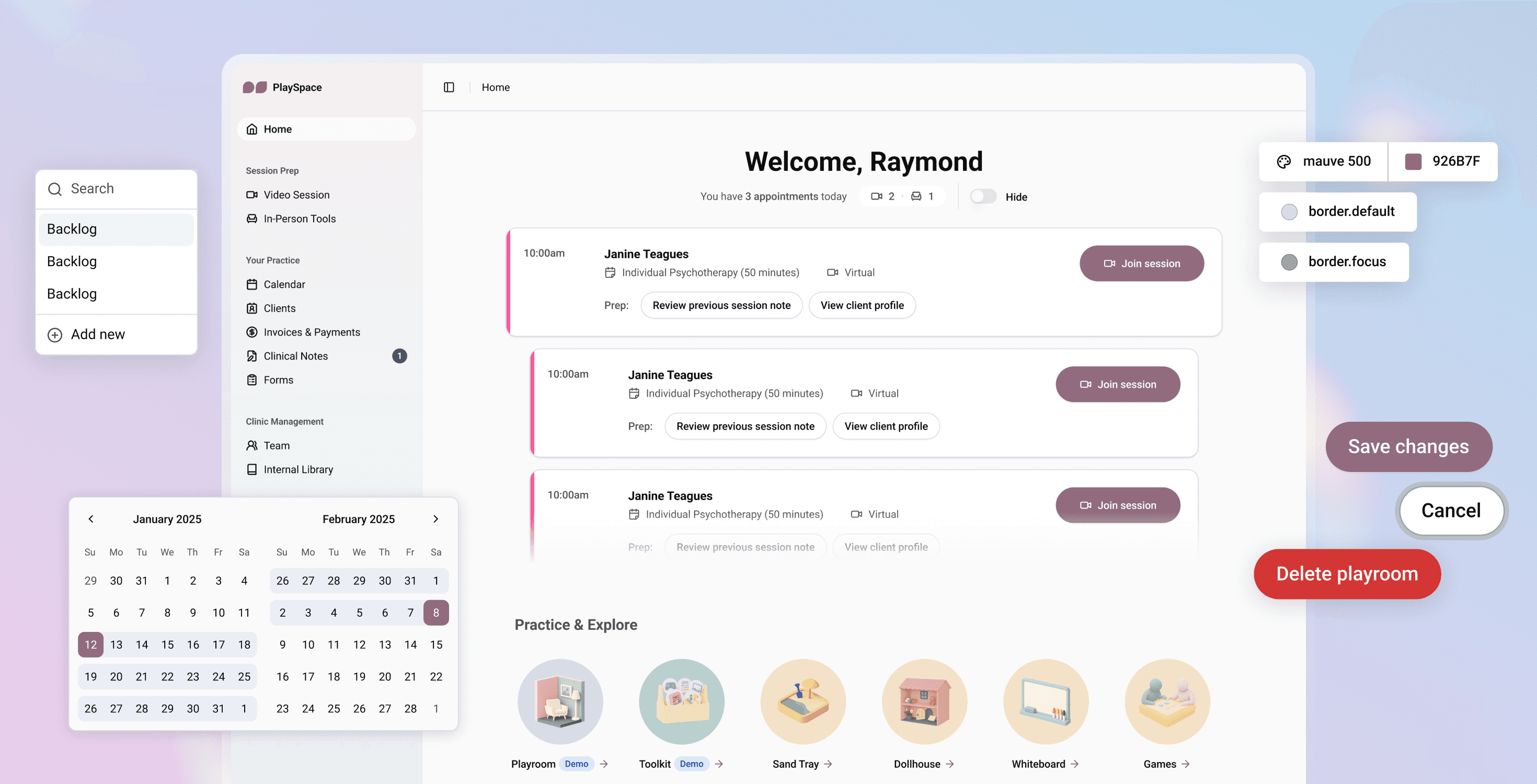Click the Delete playroom button
The height and width of the screenshot is (784, 1537).
pyautogui.click(x=1347, y=573)
